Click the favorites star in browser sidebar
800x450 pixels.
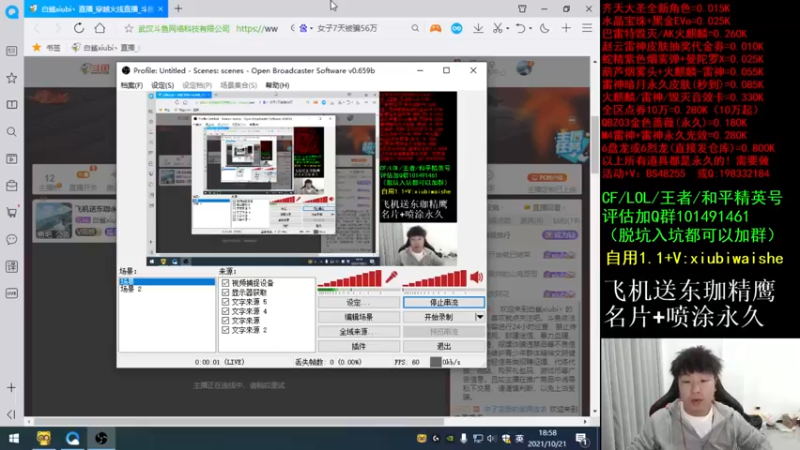tap(12, 78)
